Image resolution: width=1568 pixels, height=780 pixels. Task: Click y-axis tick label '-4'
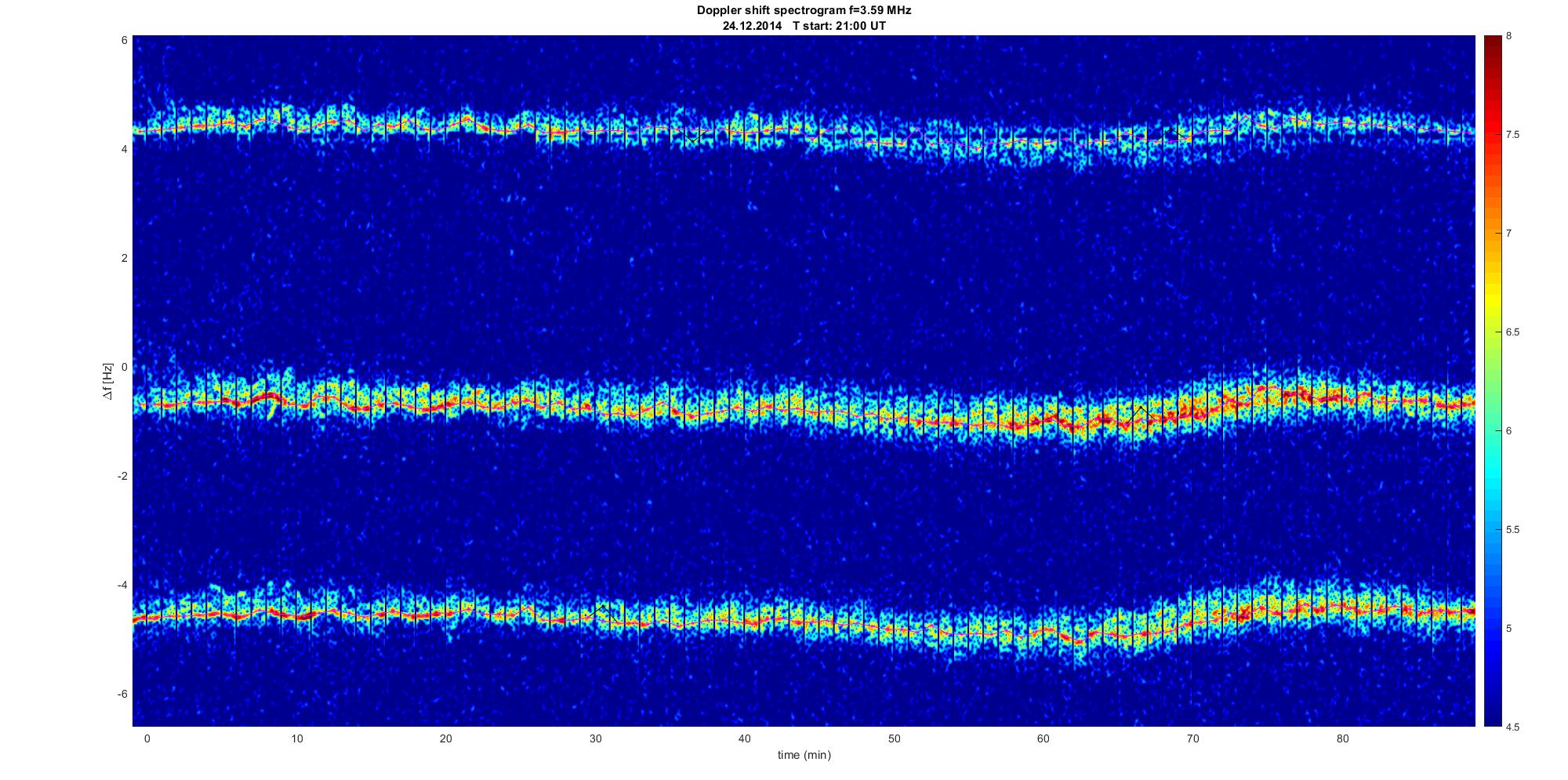[122, 585]
